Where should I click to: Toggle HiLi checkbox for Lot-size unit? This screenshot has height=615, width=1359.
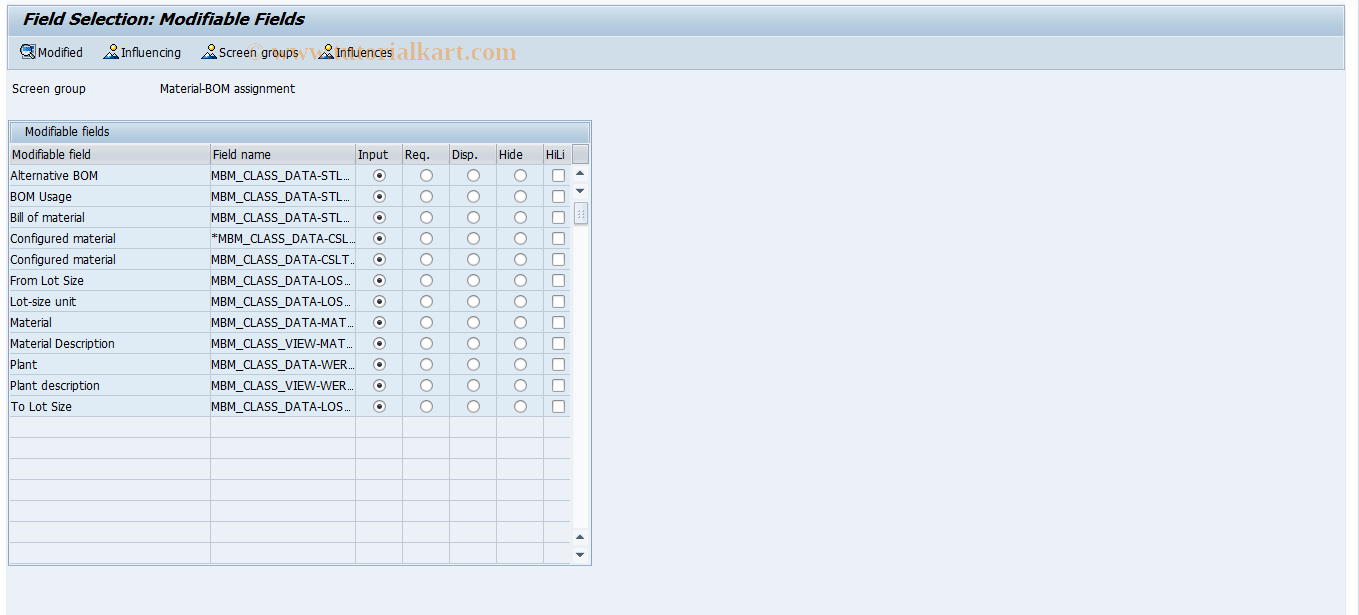[557, 301]
